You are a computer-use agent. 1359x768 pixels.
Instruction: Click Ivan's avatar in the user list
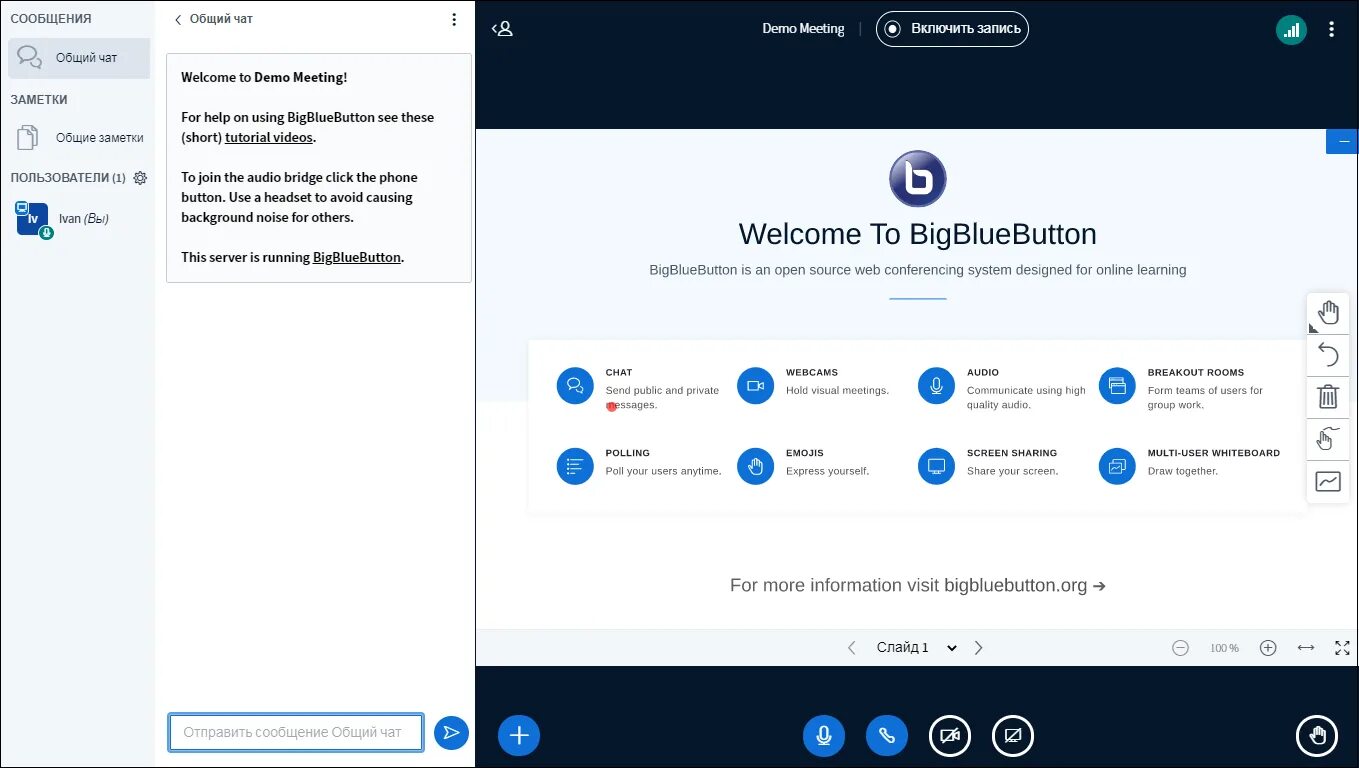(32, 218)
